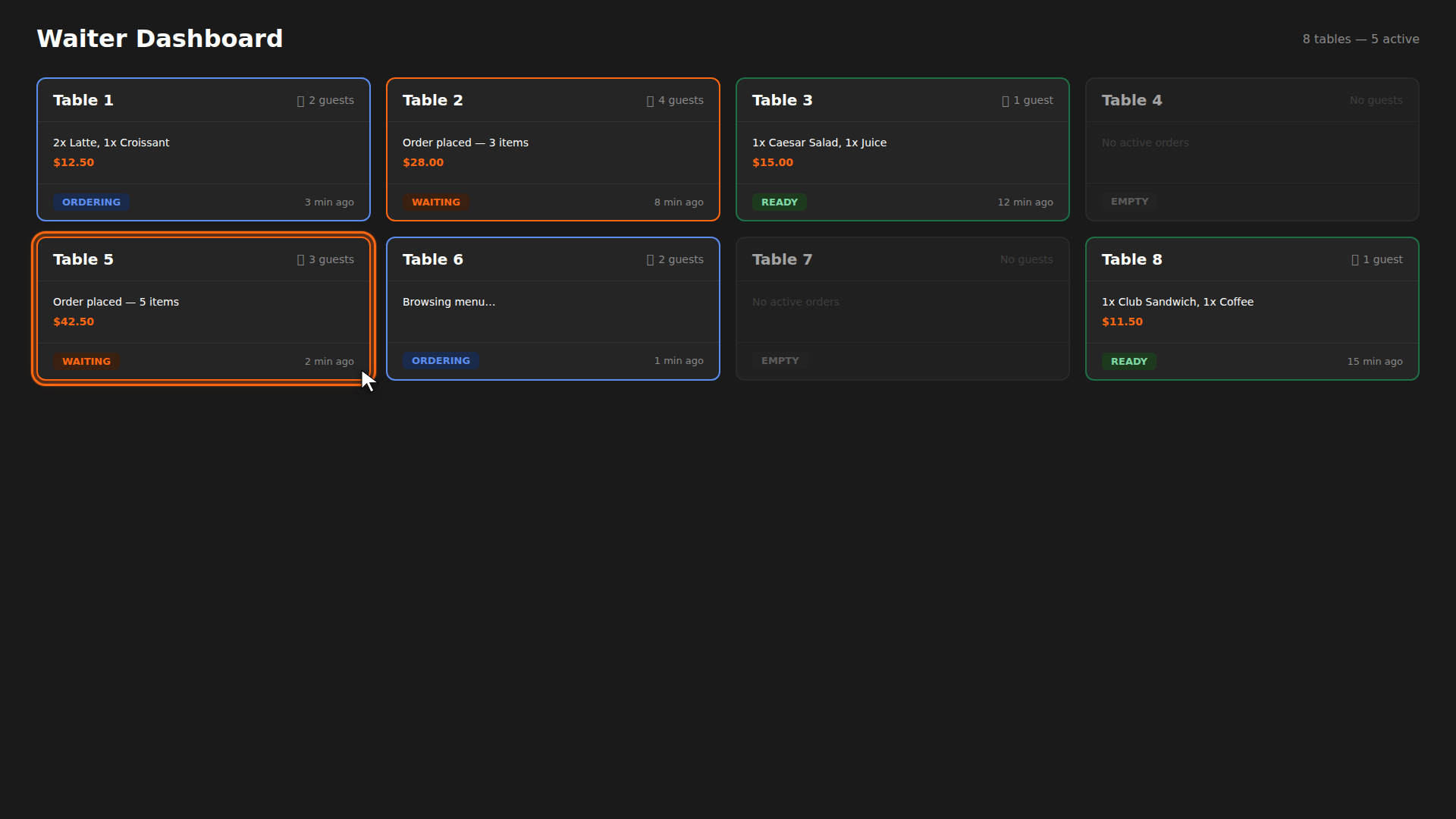The image size is (1456, 819).
Task: Click the guest icon on Table 6
Action: coord(651,260)
